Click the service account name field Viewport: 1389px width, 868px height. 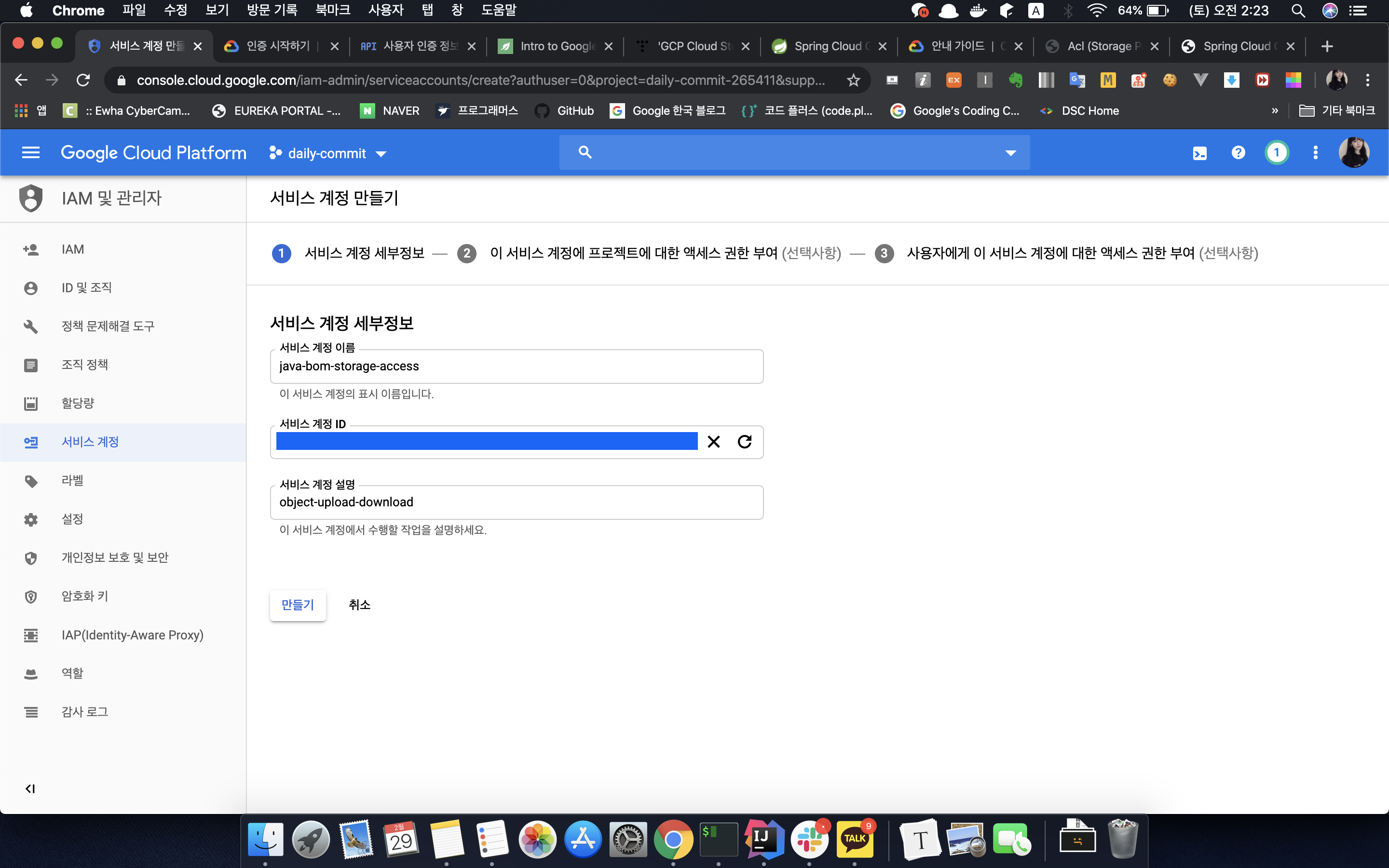pyautogui.click(x=516, y=366)
